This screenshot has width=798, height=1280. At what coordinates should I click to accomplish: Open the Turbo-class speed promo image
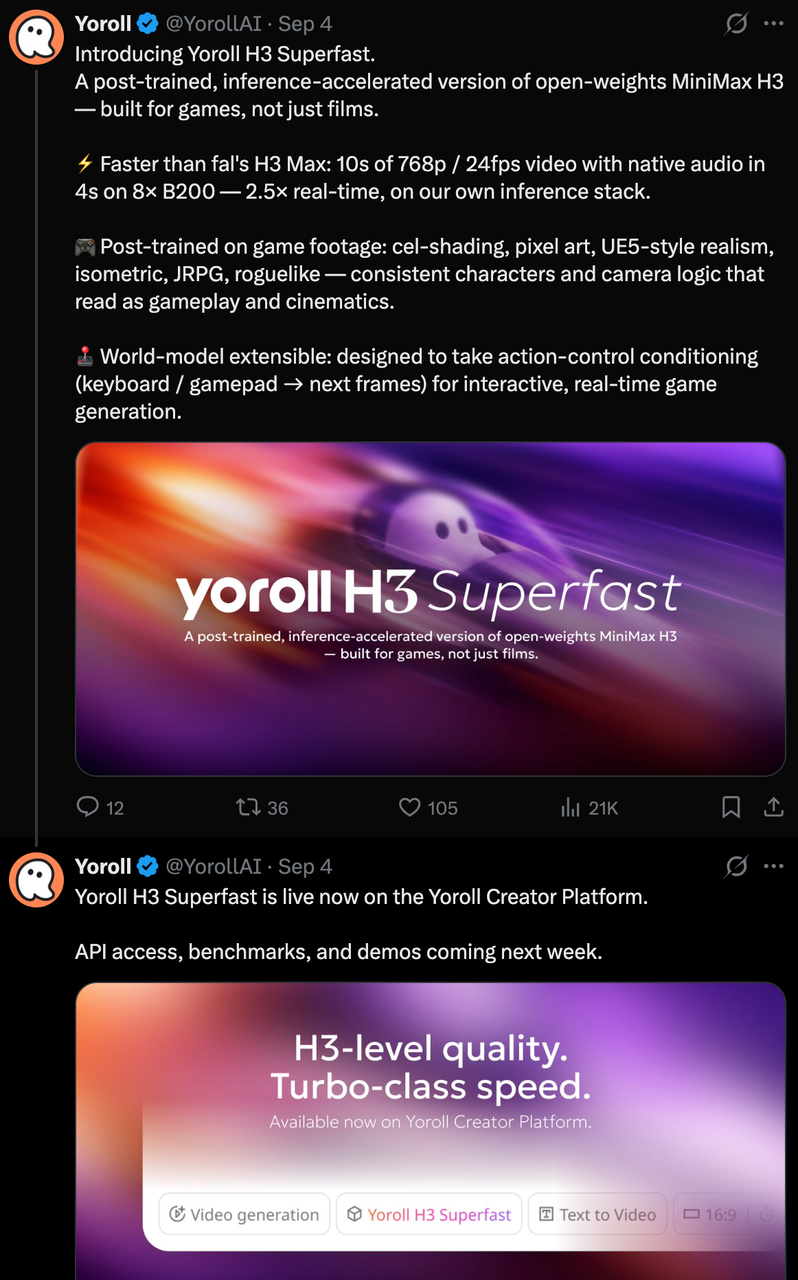coord(430,1131)
